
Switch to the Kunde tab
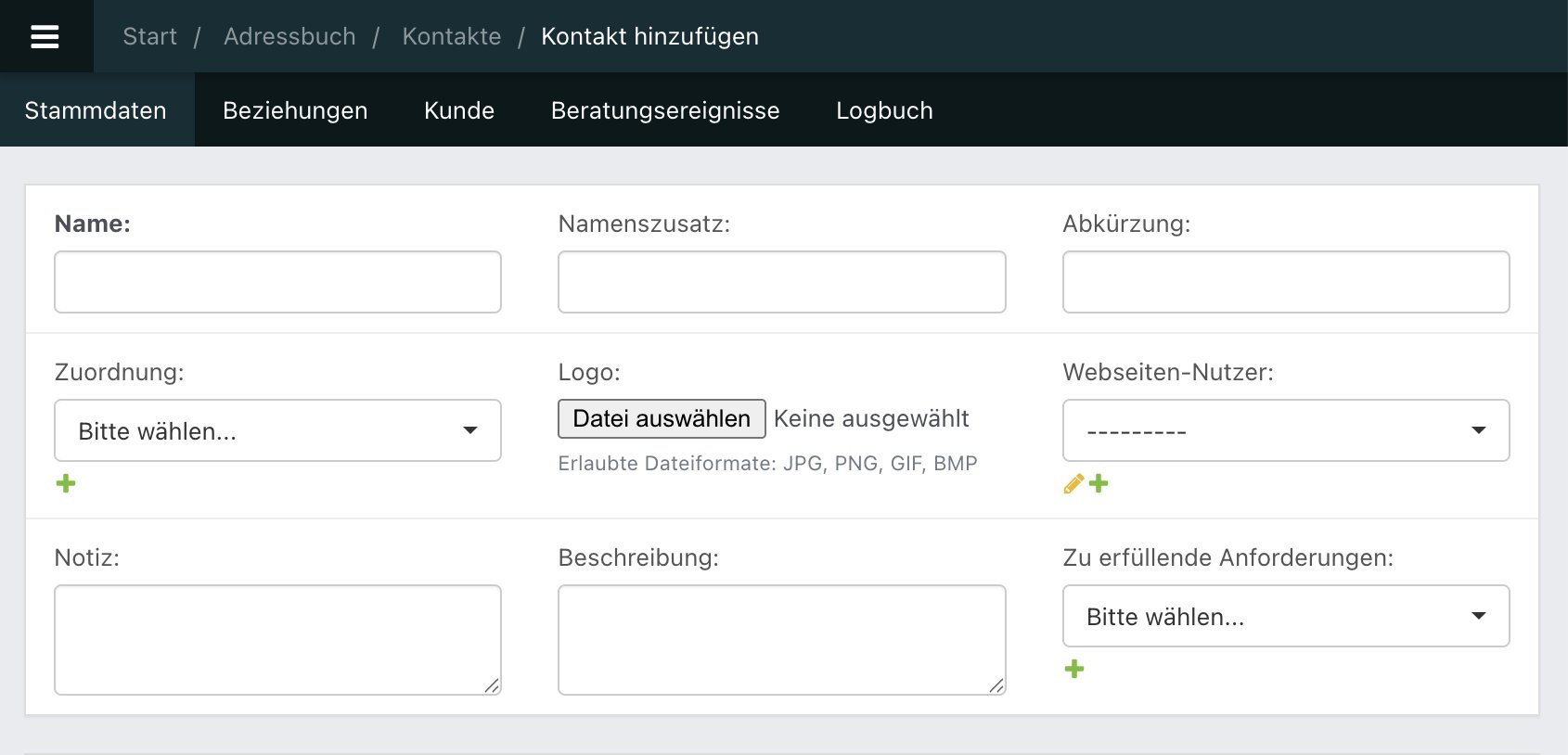pos(459,110)
